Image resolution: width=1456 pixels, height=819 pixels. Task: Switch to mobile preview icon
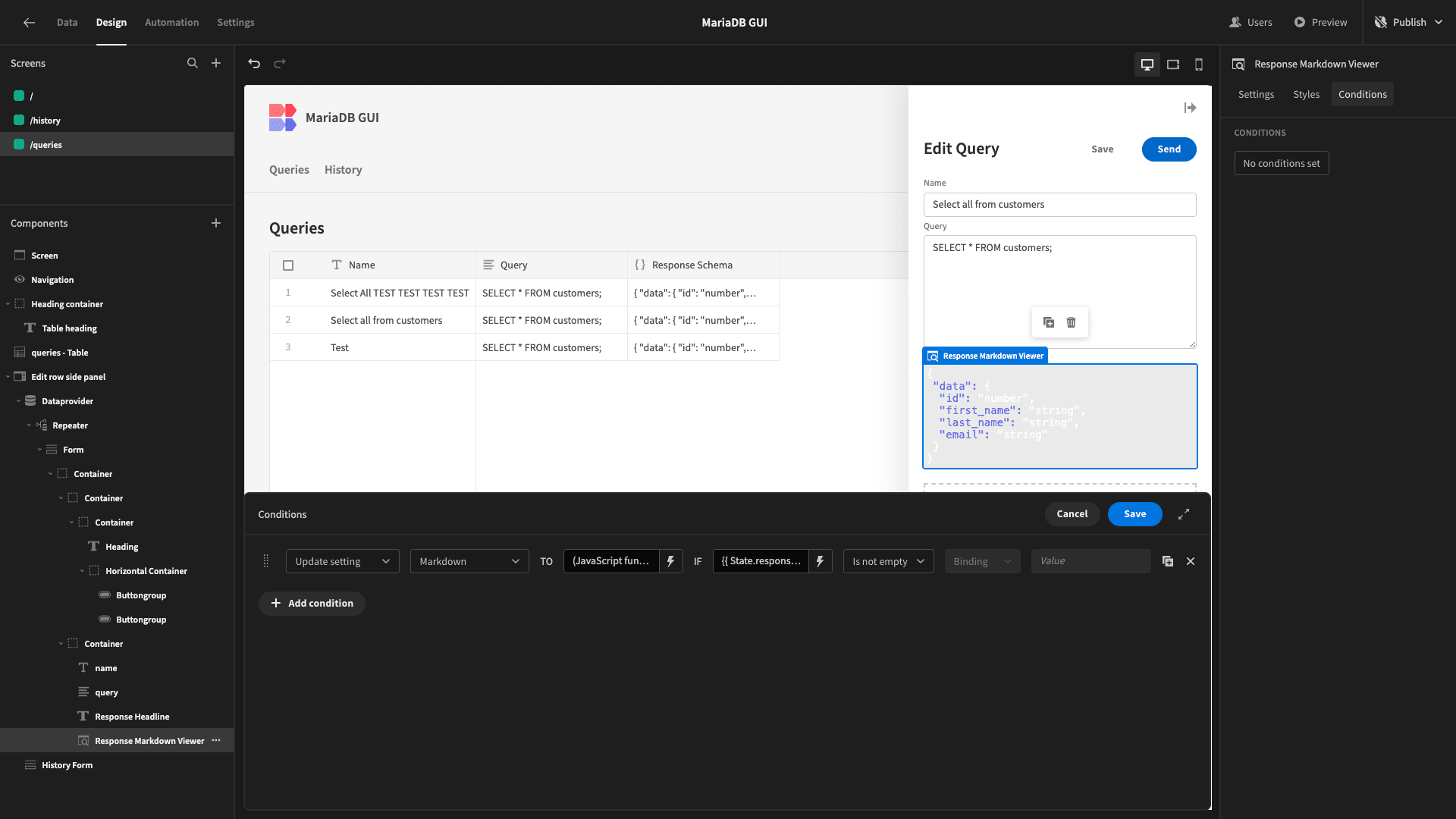1199,64
